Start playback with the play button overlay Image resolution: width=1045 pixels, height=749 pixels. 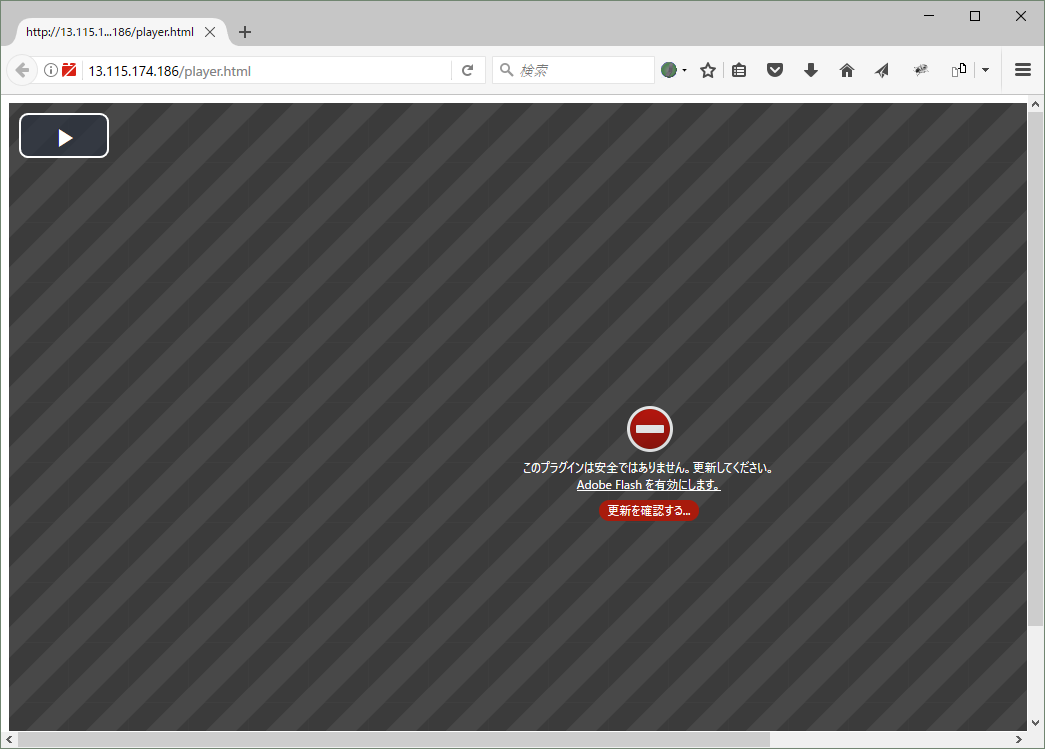63,135
